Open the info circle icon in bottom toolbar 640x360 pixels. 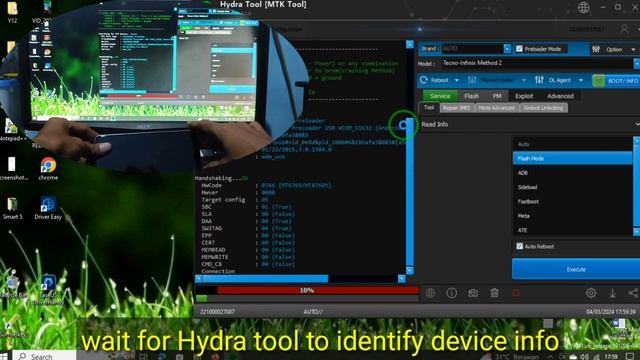[451, 293]
